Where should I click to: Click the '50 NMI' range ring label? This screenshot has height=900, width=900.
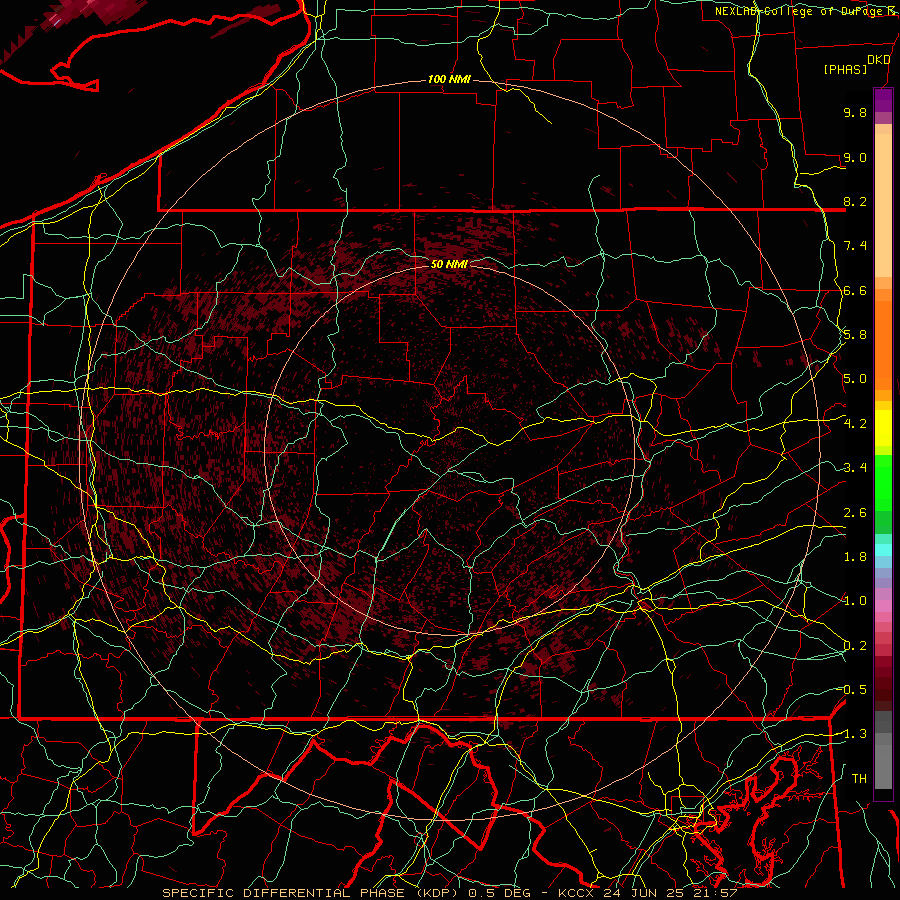click(x=449, y=264)
